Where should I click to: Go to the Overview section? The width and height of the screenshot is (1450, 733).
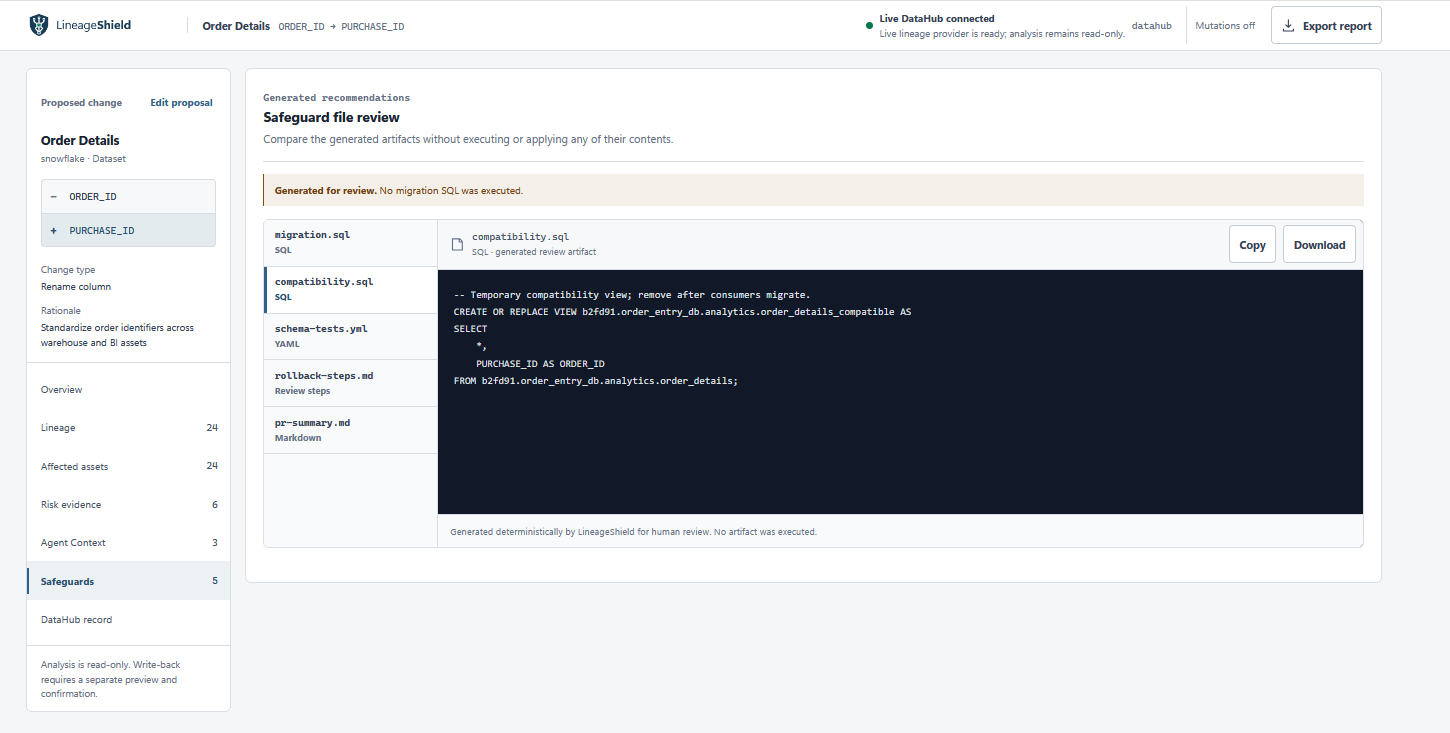click(128, 390)
